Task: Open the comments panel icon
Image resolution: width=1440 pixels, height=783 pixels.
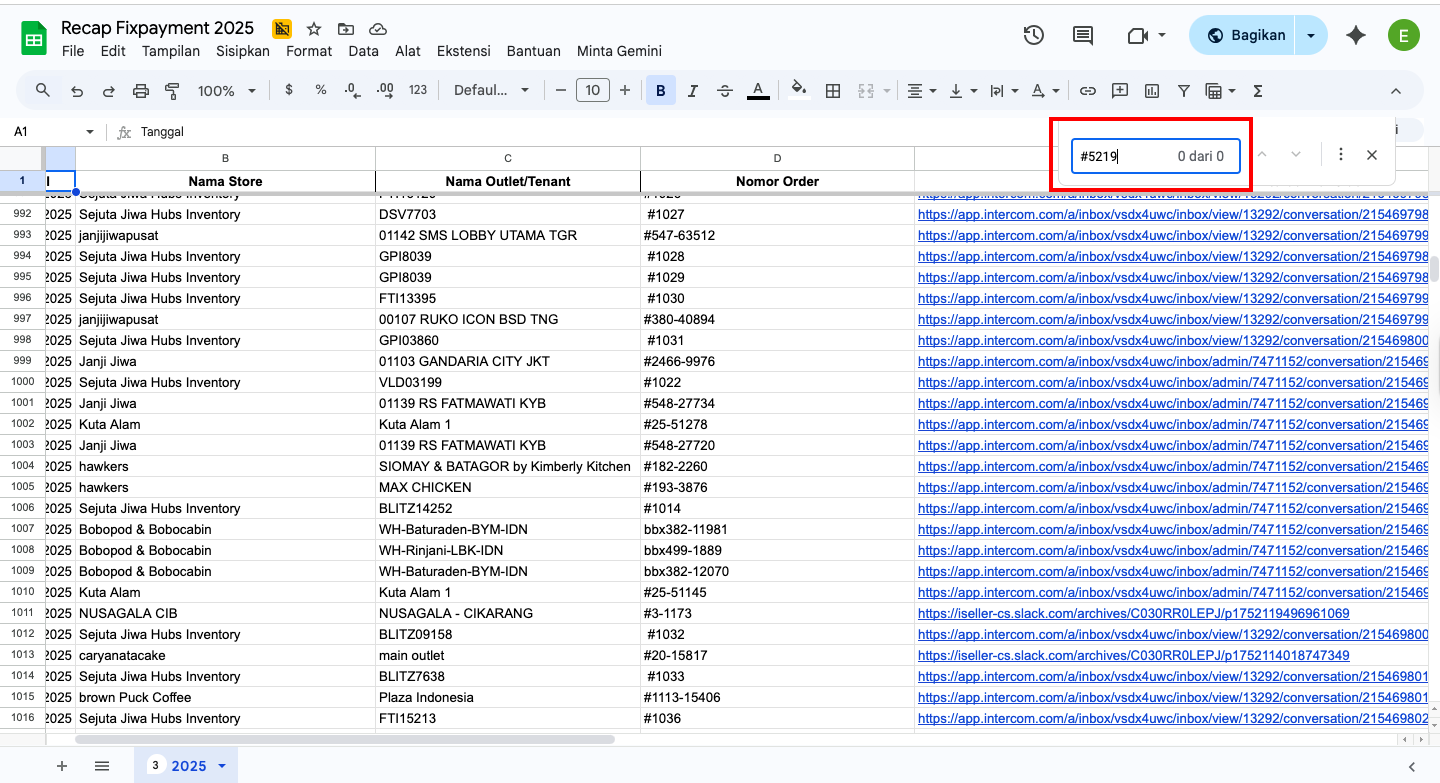Action: (x=1082, y=36)
